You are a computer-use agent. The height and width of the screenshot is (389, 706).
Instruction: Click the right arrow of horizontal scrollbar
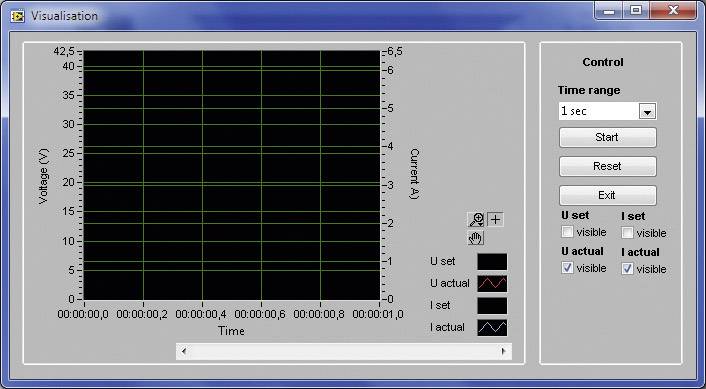503,351
